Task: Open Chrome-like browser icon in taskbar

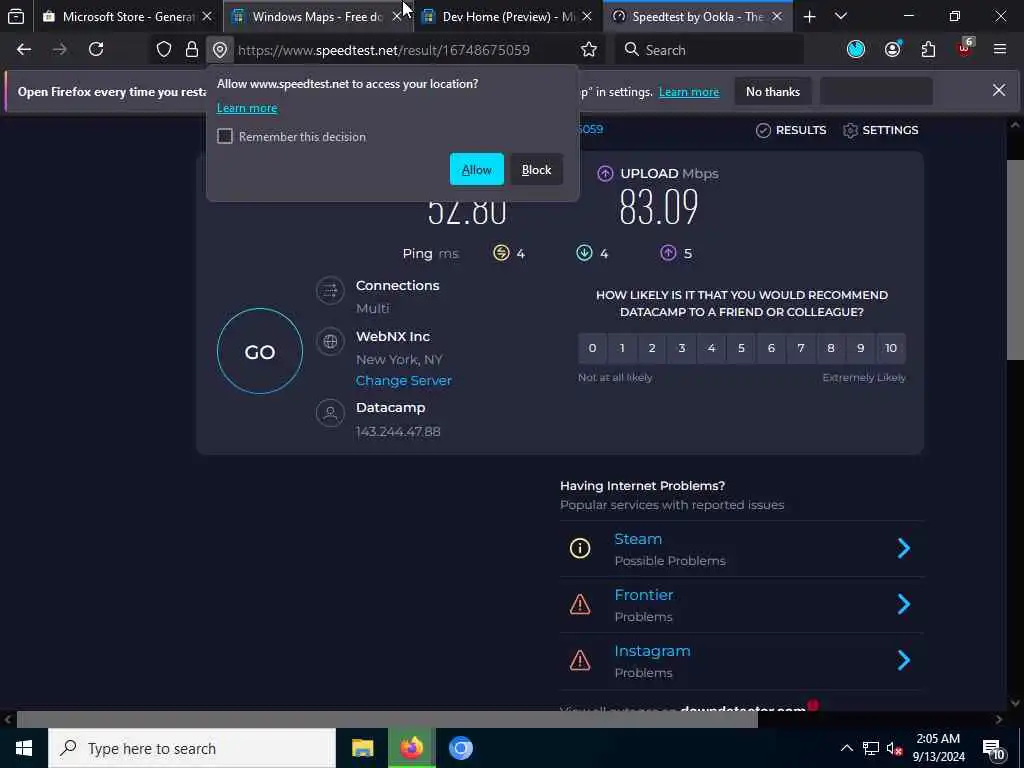Action: (x=460, y=748)
